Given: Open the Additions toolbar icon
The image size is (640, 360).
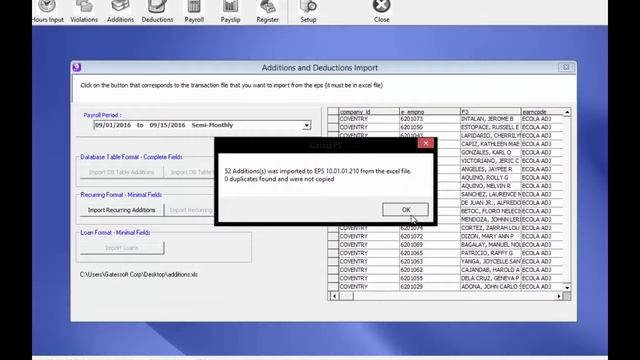Looking at the screenshot, I should (120, 11).
